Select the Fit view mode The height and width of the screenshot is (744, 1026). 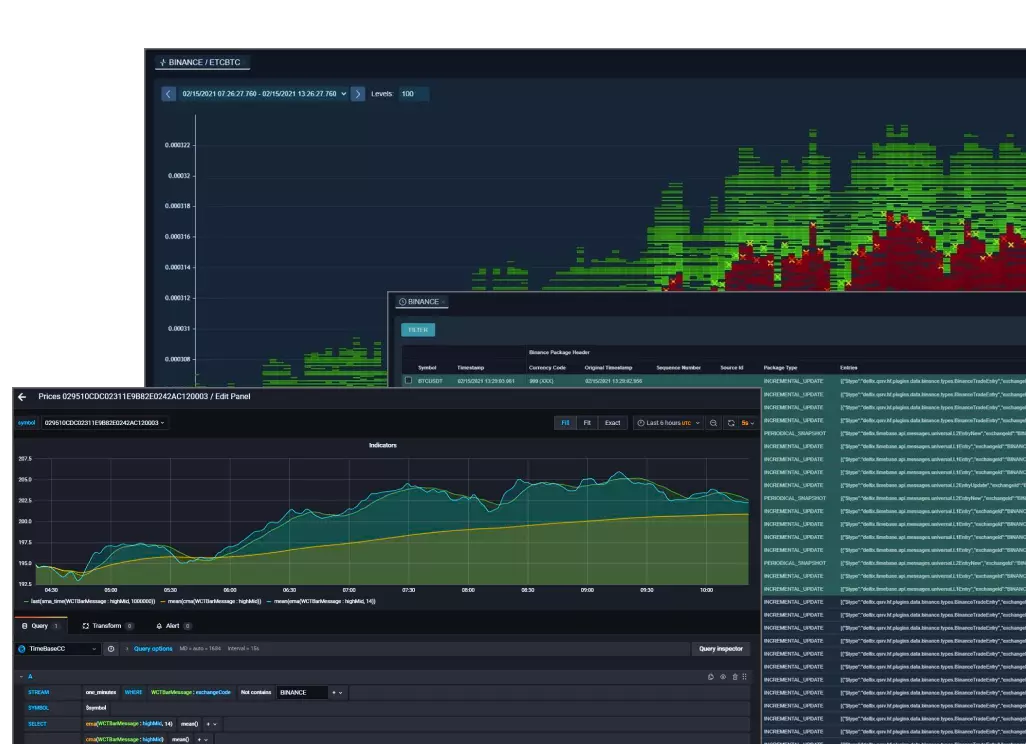coord(587,423)
